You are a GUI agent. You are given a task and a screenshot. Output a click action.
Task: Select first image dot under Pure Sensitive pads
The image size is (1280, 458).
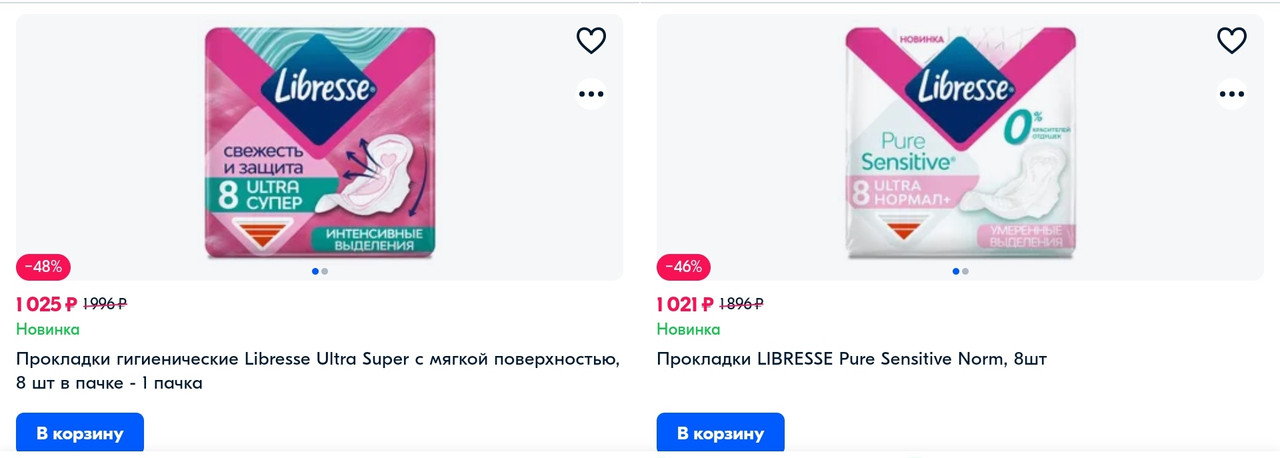956,271
